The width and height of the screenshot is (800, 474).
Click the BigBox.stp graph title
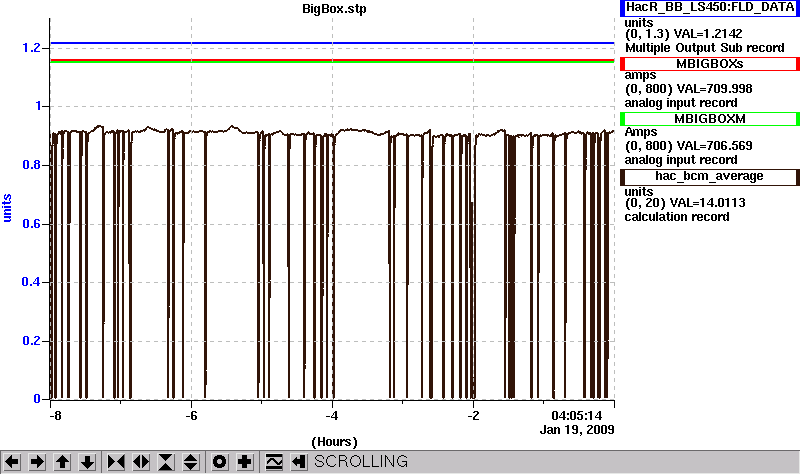[x=334, y=9]
